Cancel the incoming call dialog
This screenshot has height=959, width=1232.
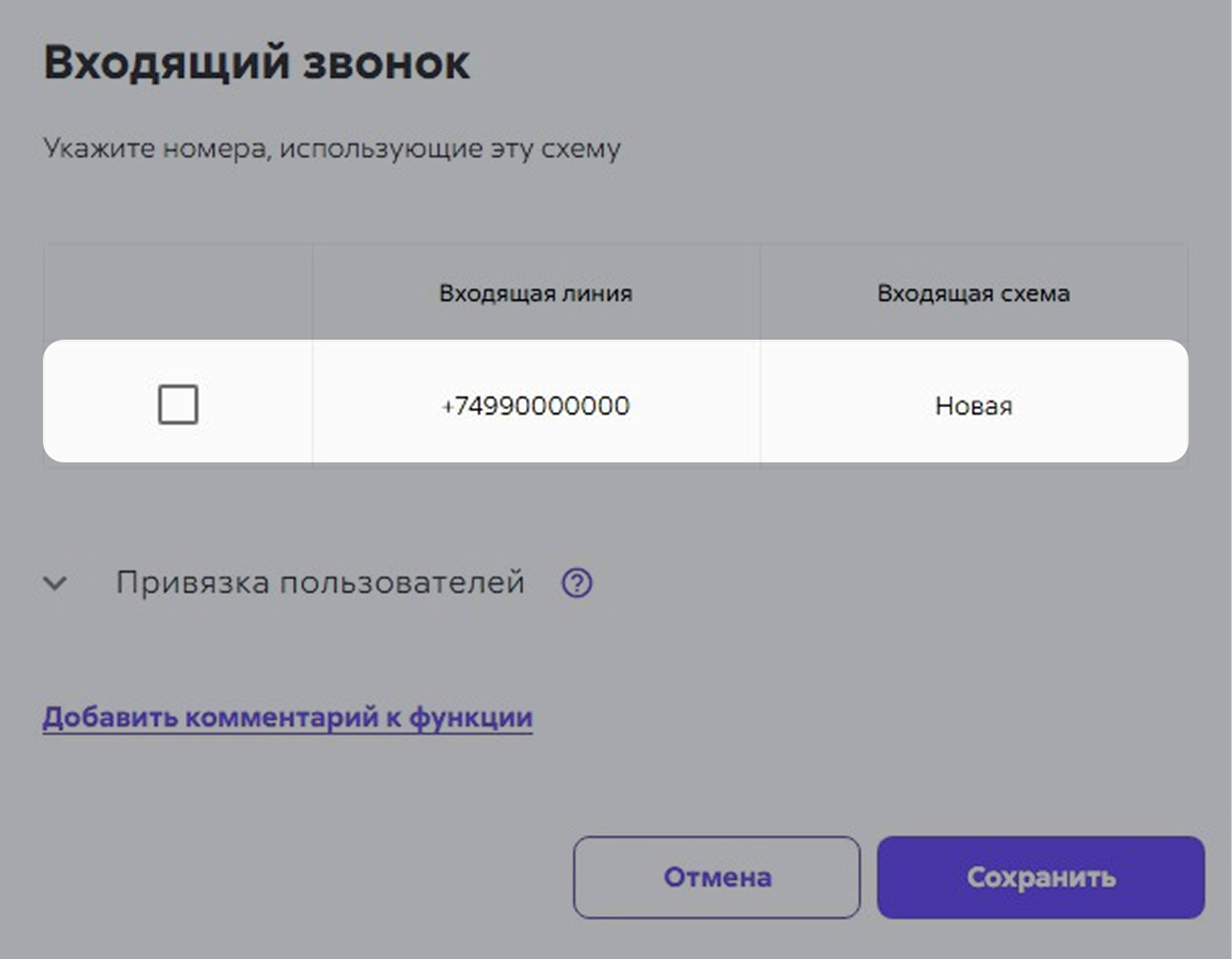pyautogui.click(x=716, y=877)
